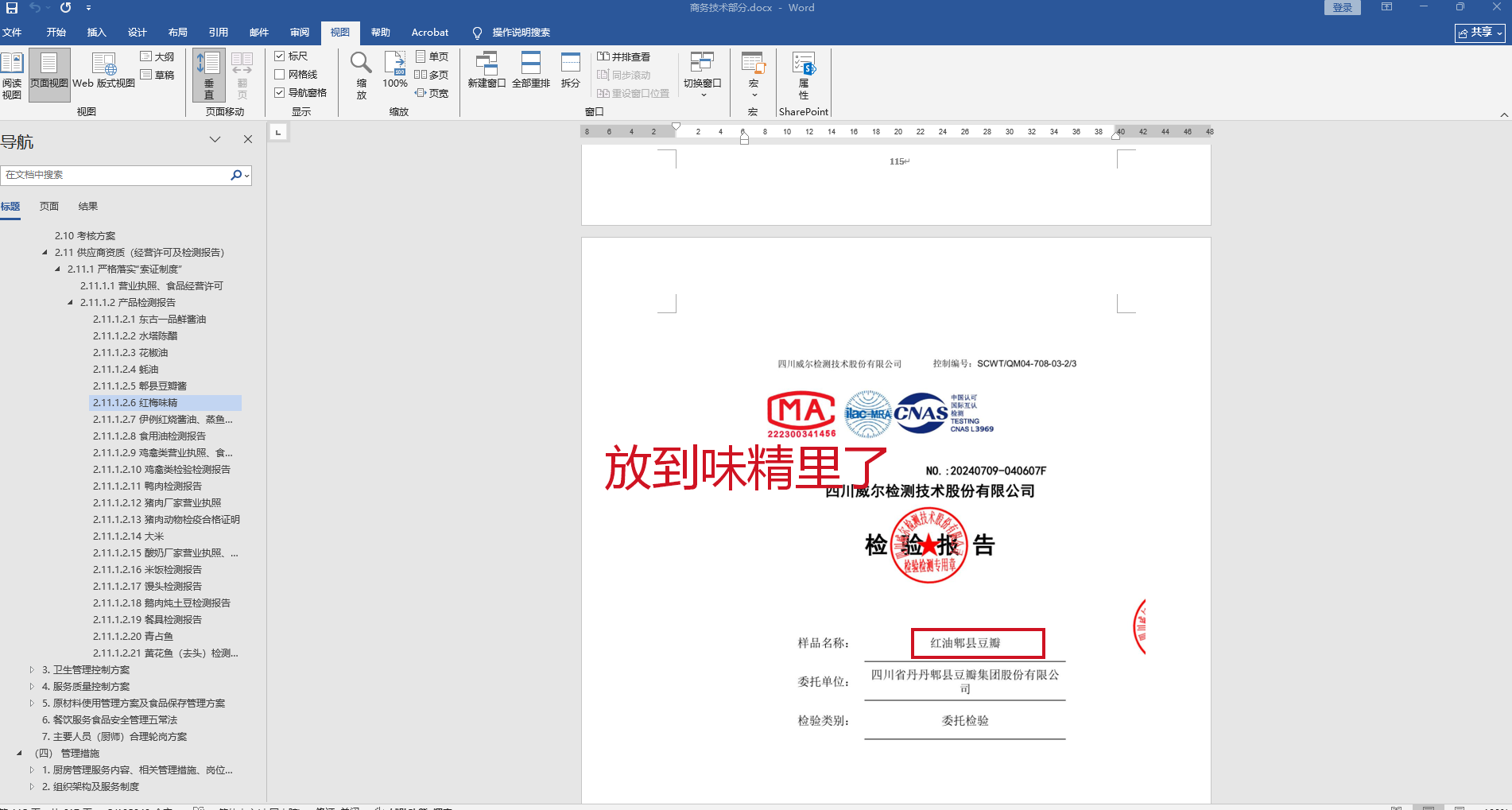The height and width of the screenshot is (810, 1512).
Task: Fit document to 页宽 page width
Action: tap(432, 93)
